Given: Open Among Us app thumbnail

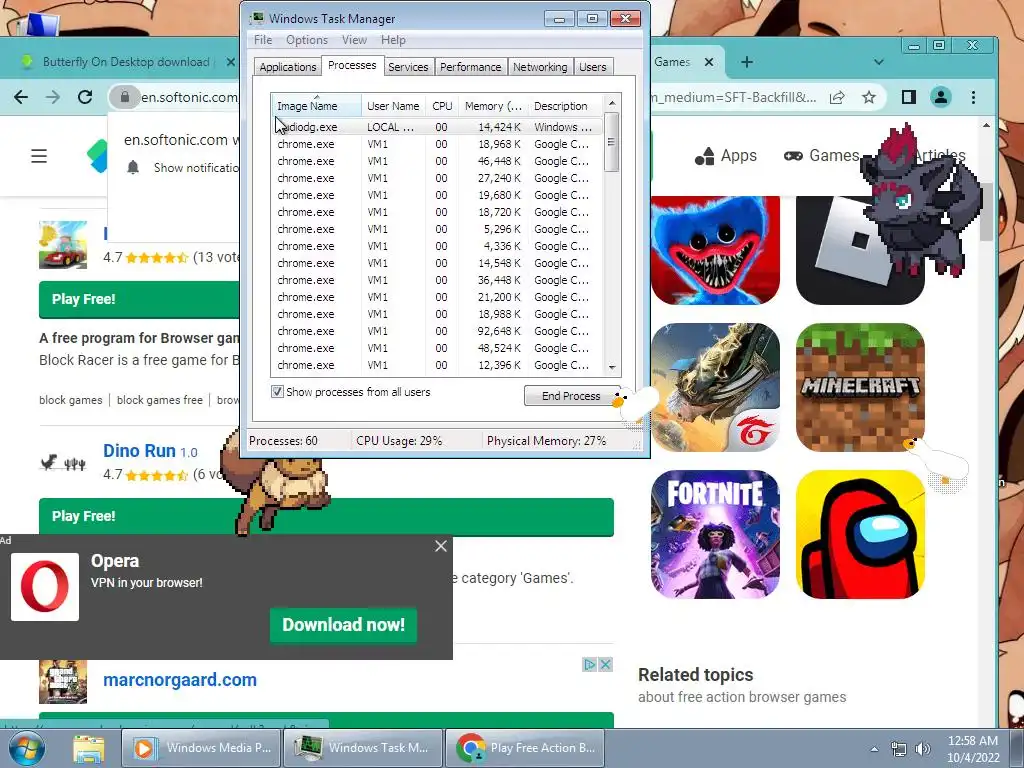Looking at the screenshot, I should pyautogui.click(x=860, y=534).
